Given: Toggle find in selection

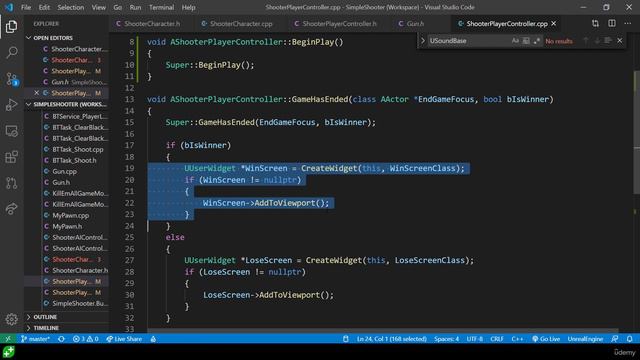Looking at the screenshot, I should click(x=608, y=41).
